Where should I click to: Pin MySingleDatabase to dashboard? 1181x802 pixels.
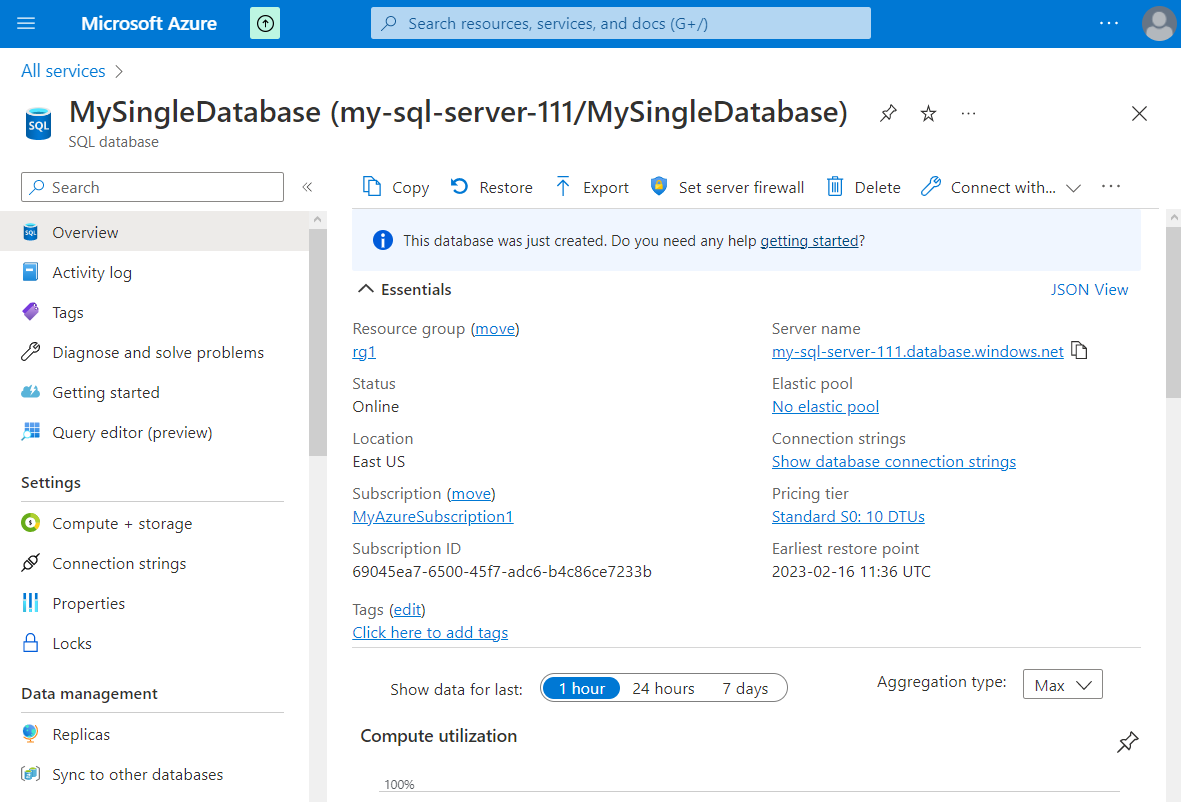[x=888, y=114]
